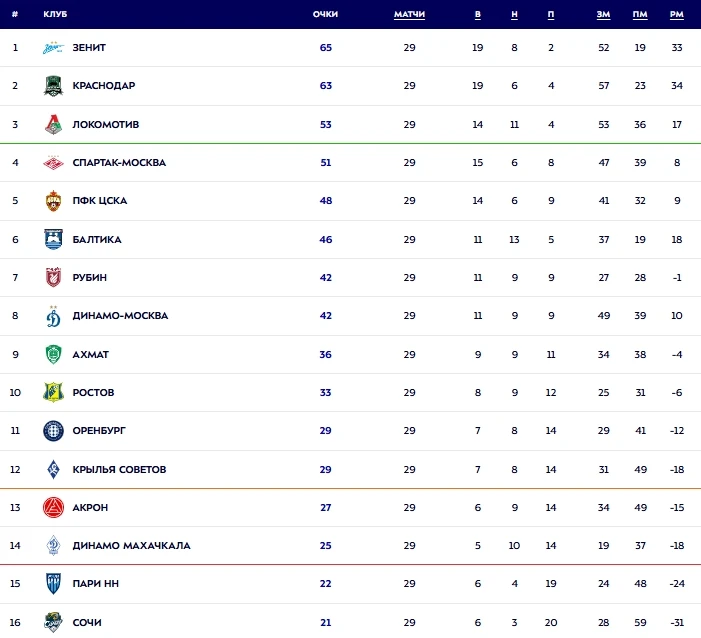The height and width of the screenshot is (638, 701).
Task: Sort by the В wins column
Action: click(x=477, y=14)
